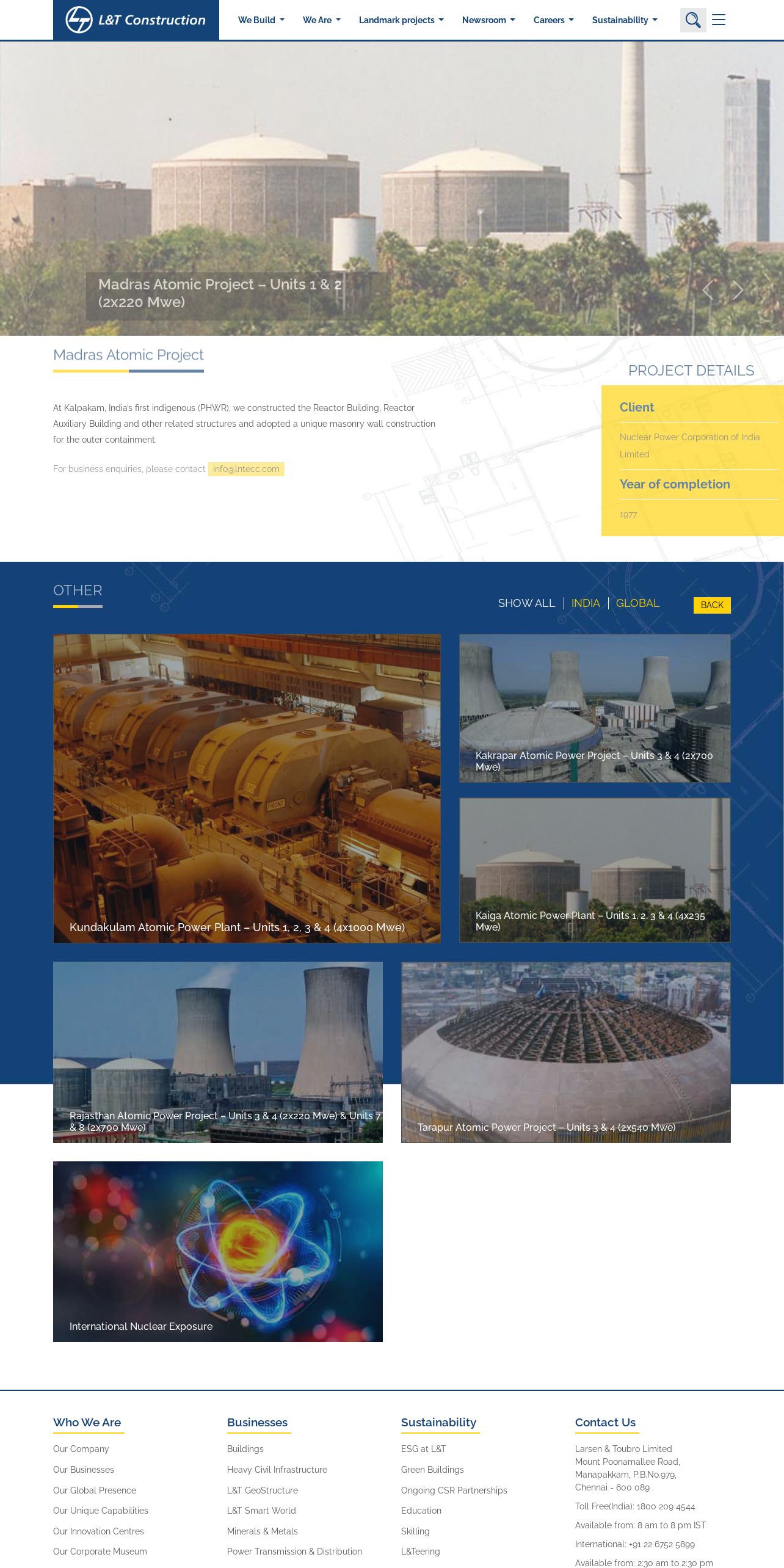The width and height of the screenshot is (784, 1568).
Task: Click the 1977 completion year
Action: [x=628, y=515]
